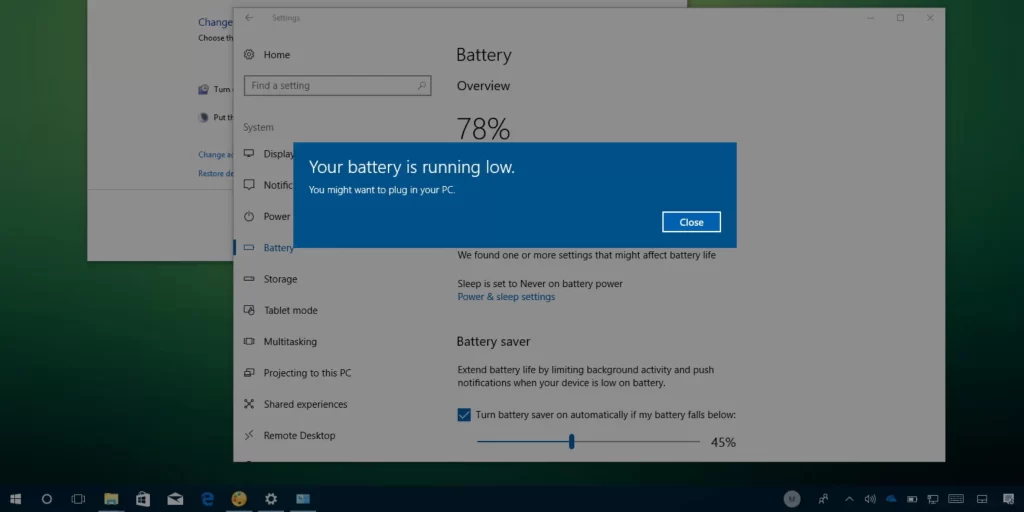This screenshot has height=512, width=1024.
Task: Open Task View from the taskbar
Action: [78, 500]
